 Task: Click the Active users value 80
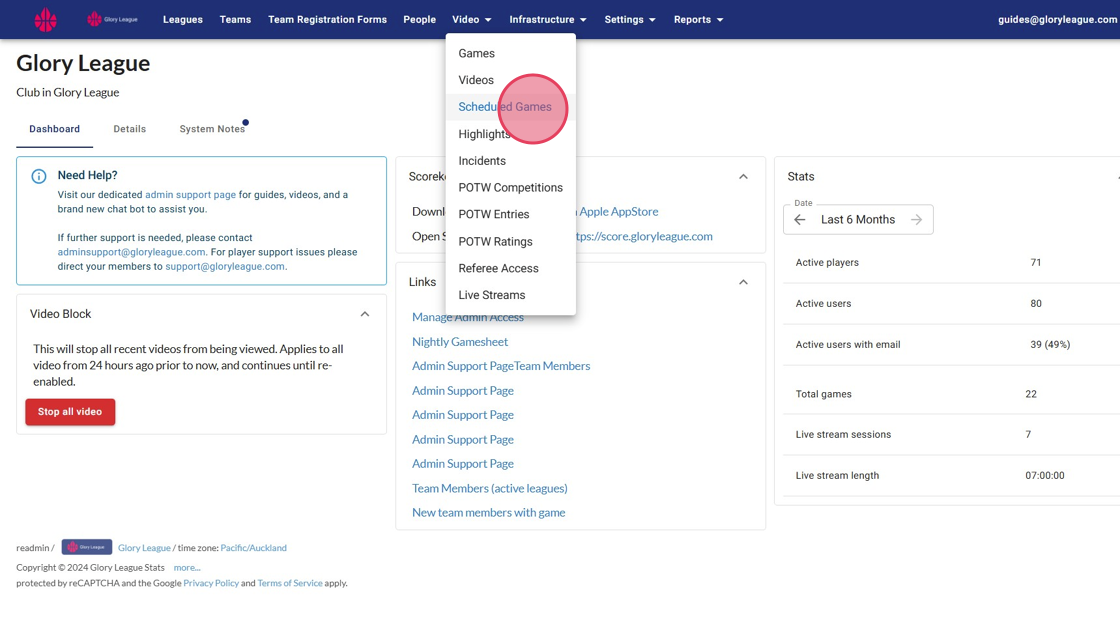coord(1036,304)
